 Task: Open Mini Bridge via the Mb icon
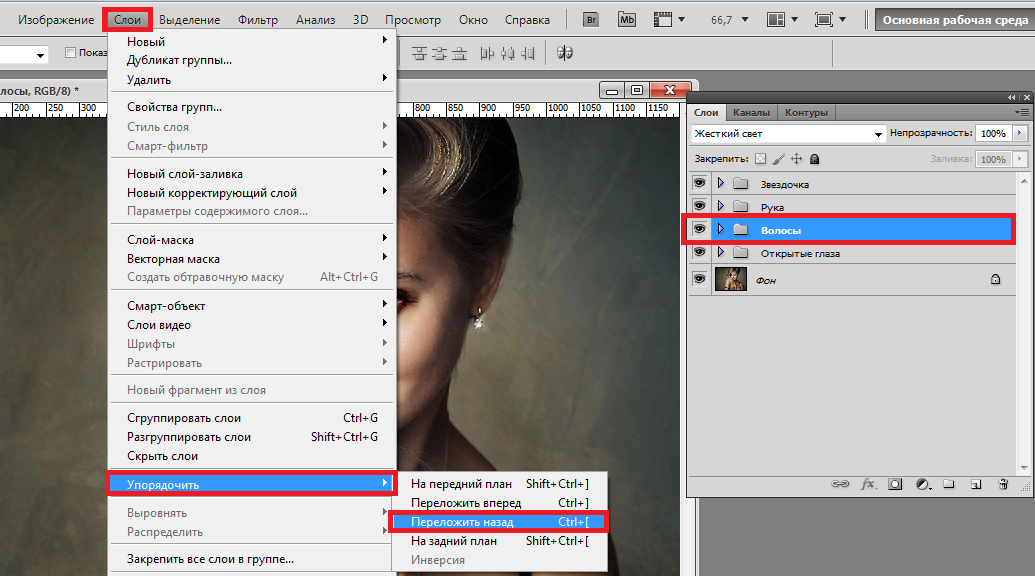(627, 20)
